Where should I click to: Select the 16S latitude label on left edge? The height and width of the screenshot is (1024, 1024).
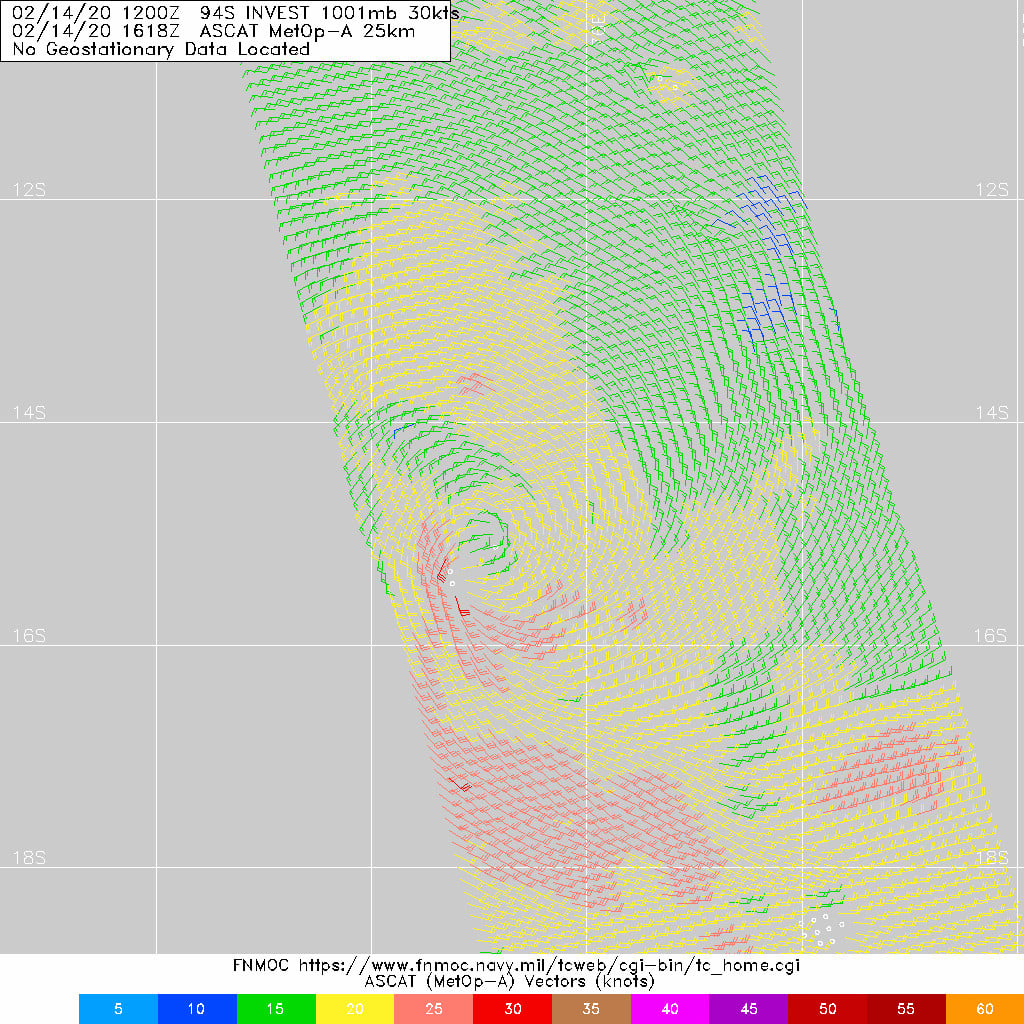(29, 635)
